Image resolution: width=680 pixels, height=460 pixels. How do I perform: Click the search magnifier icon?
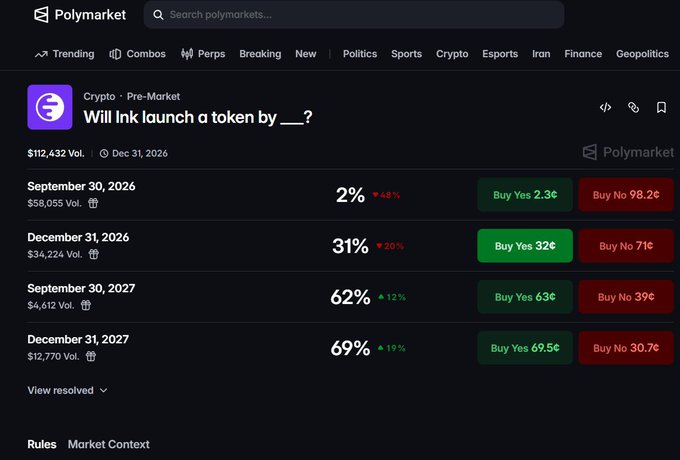click(x=158, y=15)
